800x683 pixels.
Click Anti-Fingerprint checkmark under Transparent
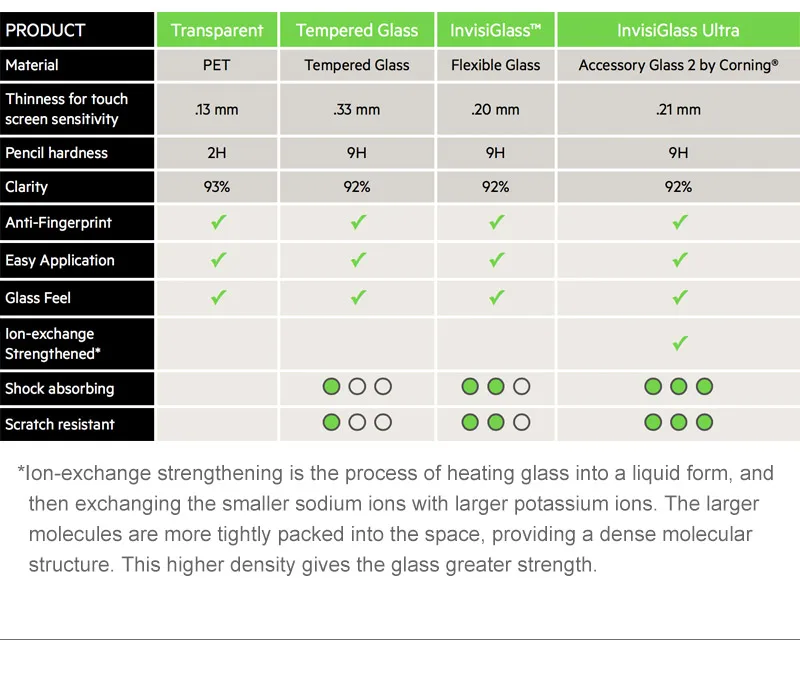[x=218, y=222]
